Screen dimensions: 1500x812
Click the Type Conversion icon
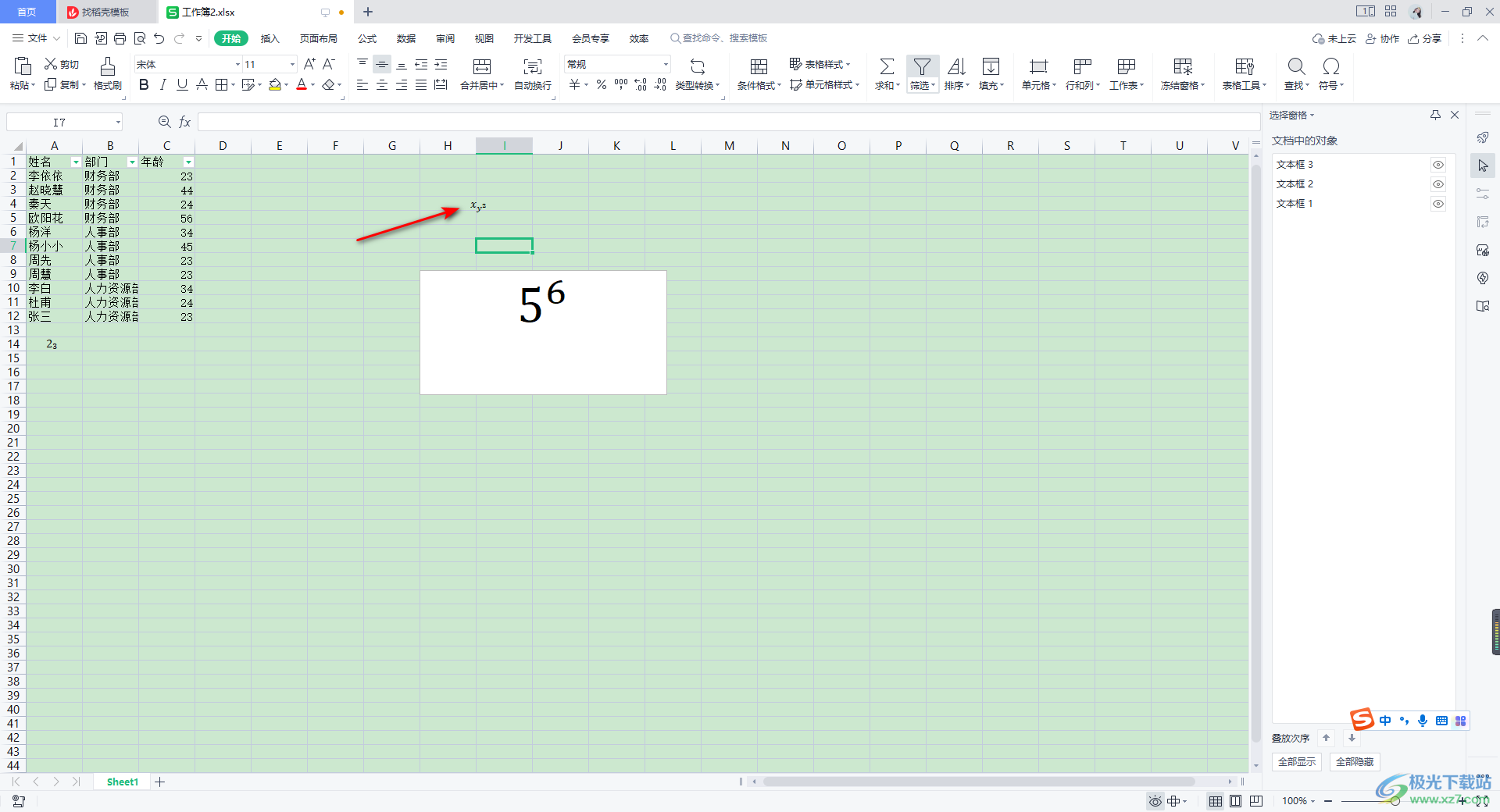coord(698,66)
